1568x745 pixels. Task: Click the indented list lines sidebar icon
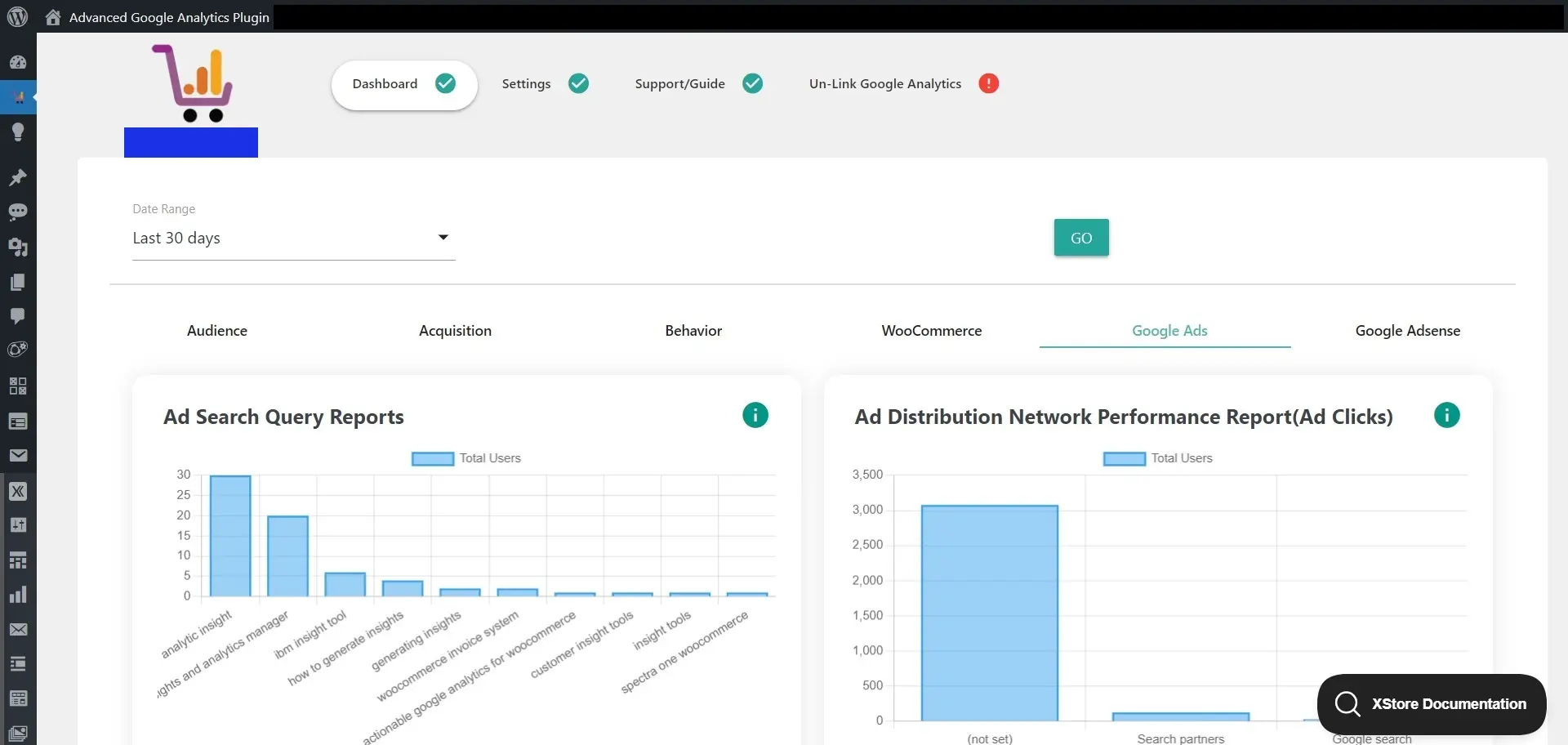click(x=18, y=664)
